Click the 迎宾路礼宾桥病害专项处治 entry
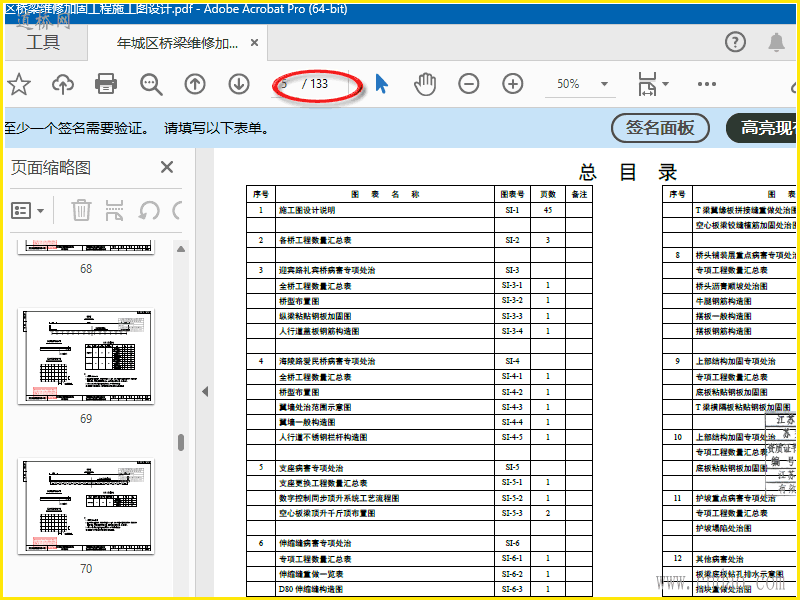 coord(327,270)
